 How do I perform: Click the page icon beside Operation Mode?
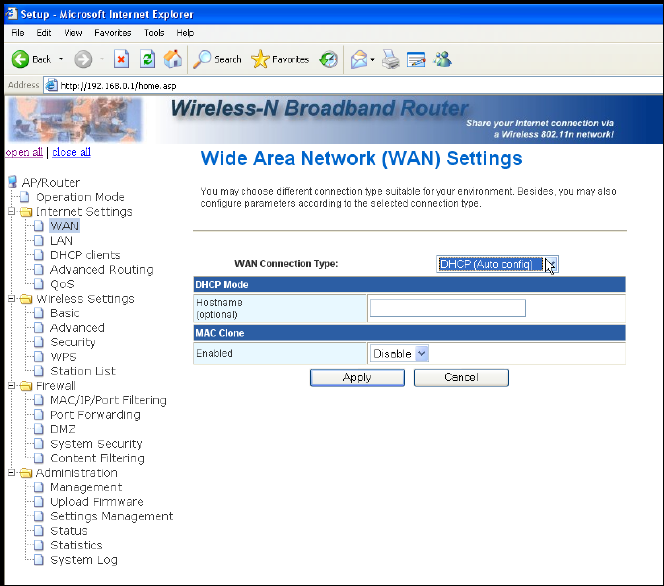point(25,197)
